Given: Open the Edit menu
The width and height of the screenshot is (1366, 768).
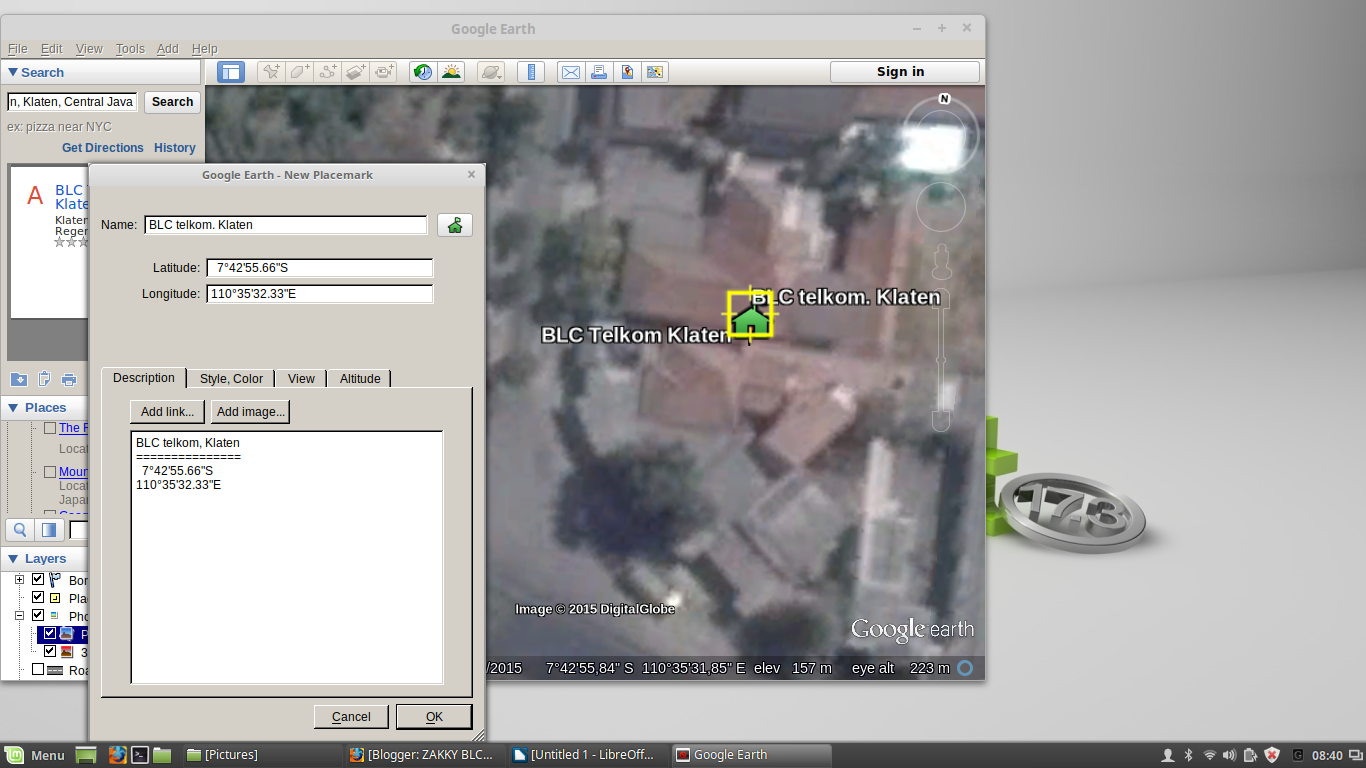Looking at the screenshot, I should pyautogui.click(x=52, y=48).
